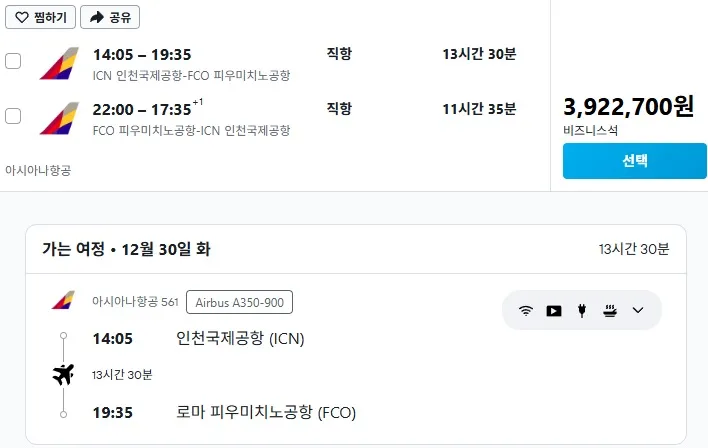The height and width of the screenshot is (448, 708).
Task: Click 로마 피우미치노공항 (FCO) arrival airport
Action: click(265, 412)
